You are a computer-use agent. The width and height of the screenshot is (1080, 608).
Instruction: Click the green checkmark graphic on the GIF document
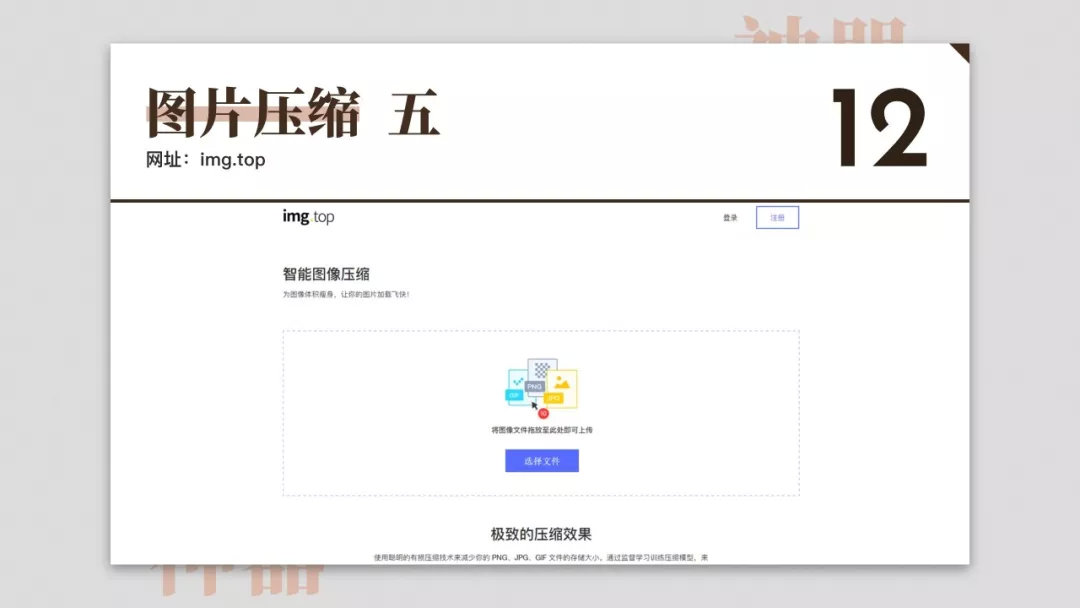coord(519,380)
